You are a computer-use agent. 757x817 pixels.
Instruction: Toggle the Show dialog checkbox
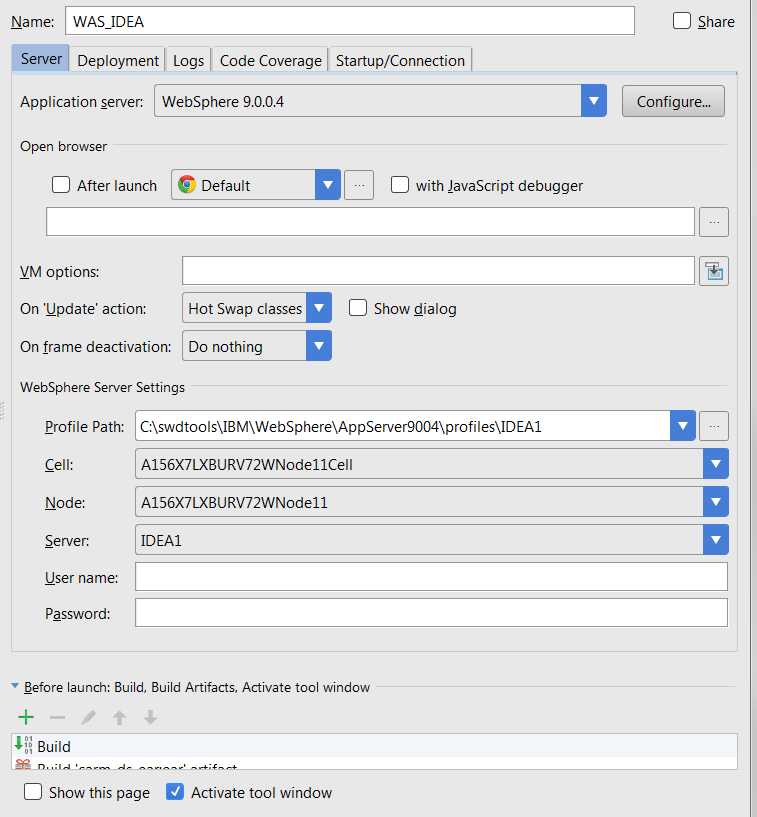pyautogui.click(x=357, y=307)
